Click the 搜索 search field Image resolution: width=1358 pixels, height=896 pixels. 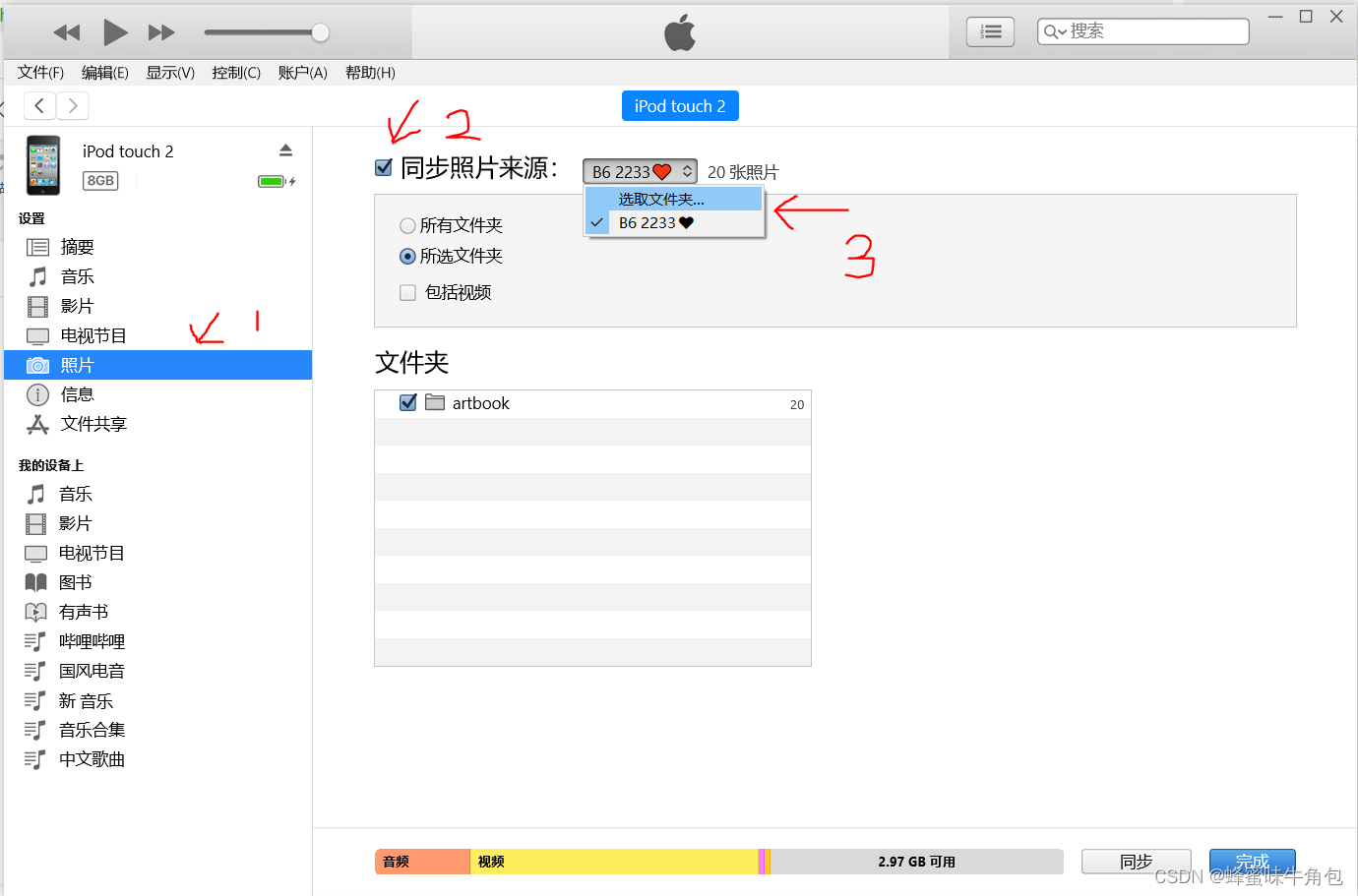tap(1142, 31)
